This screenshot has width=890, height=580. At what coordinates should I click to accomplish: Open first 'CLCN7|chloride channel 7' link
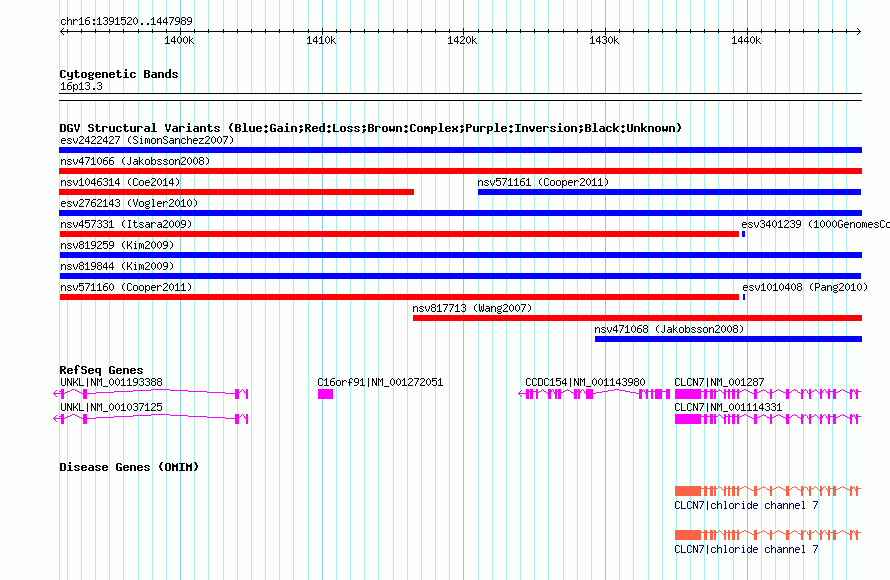(x=746, y=505)
